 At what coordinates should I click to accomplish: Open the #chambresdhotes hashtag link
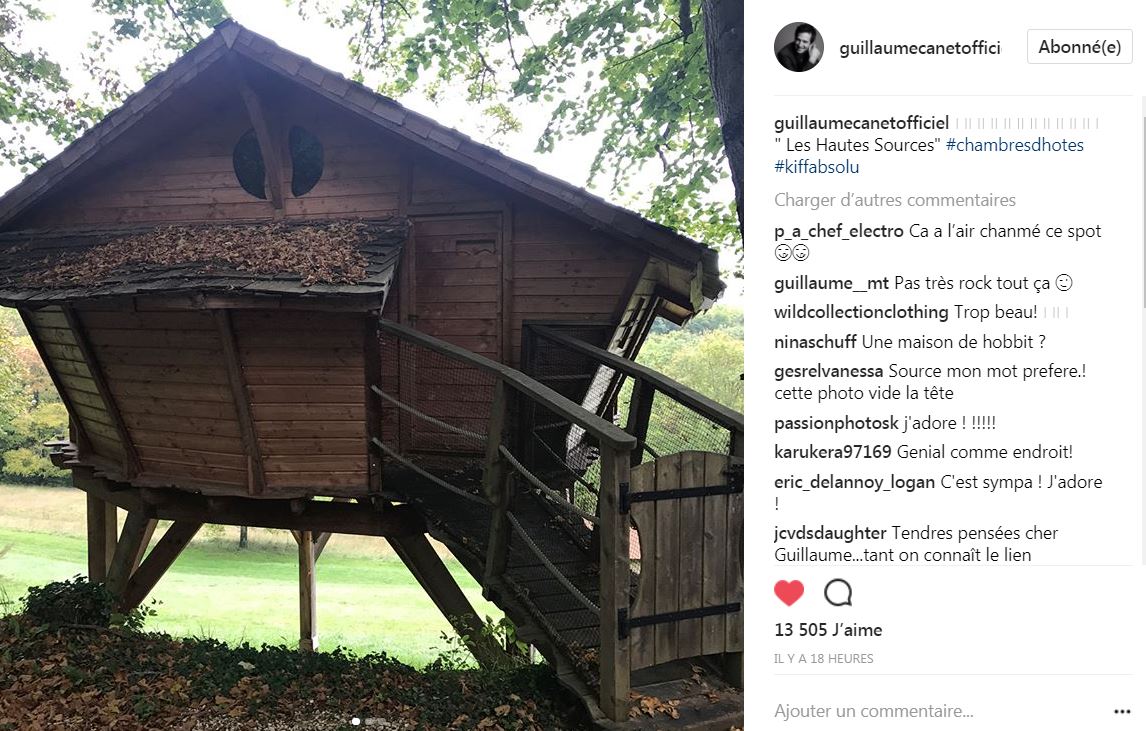[1014, 145]
